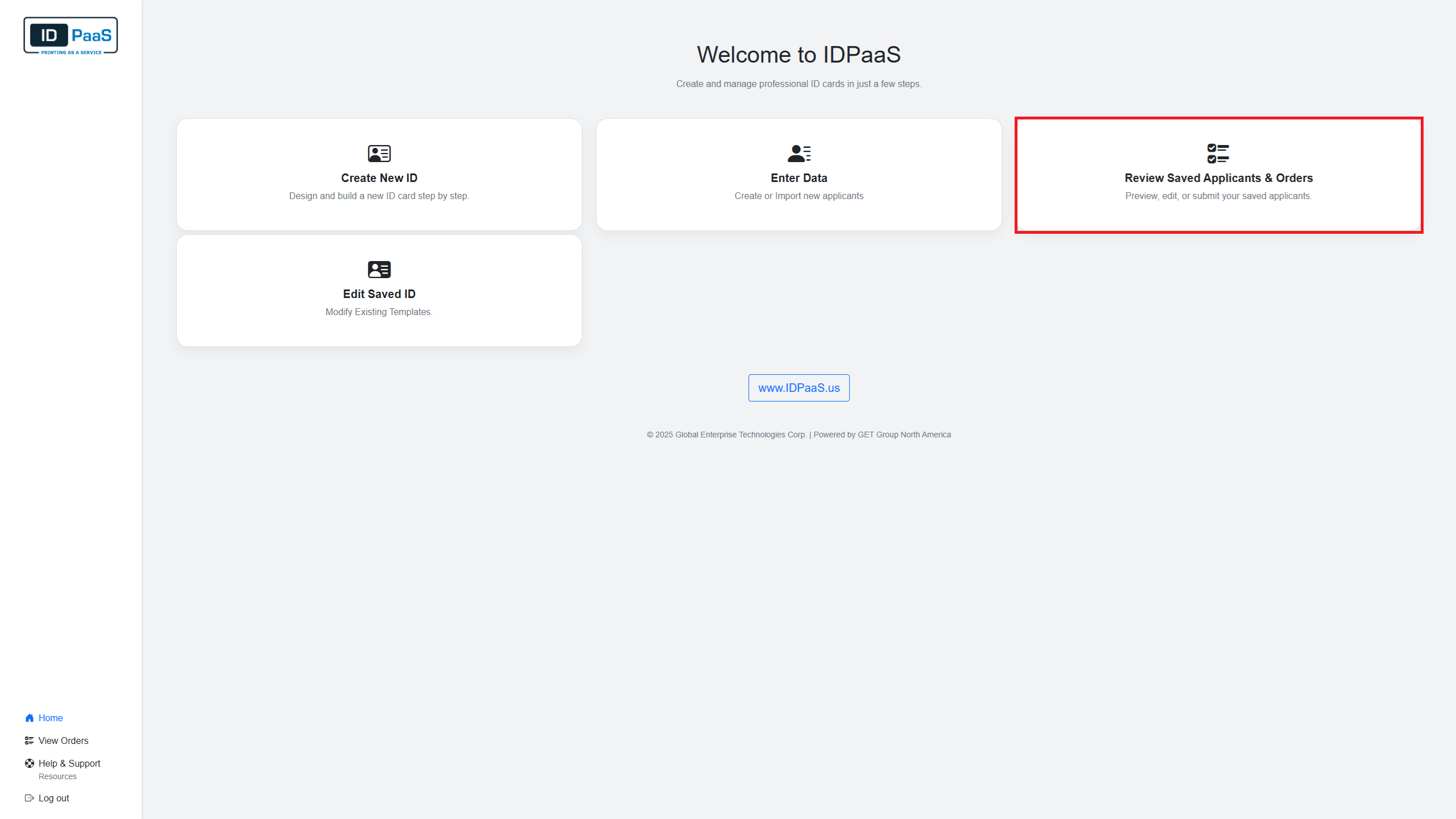Click the View Orders list icon
1456x819 pixels.
pyautogui.click(x=30, y=741)
